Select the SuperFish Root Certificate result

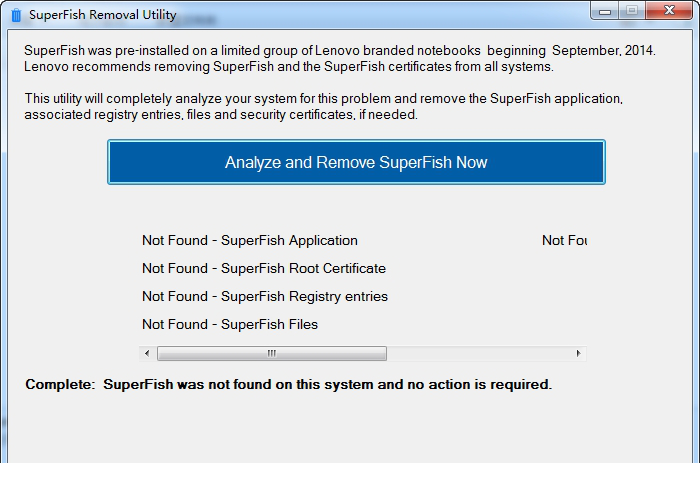[264, 268]
